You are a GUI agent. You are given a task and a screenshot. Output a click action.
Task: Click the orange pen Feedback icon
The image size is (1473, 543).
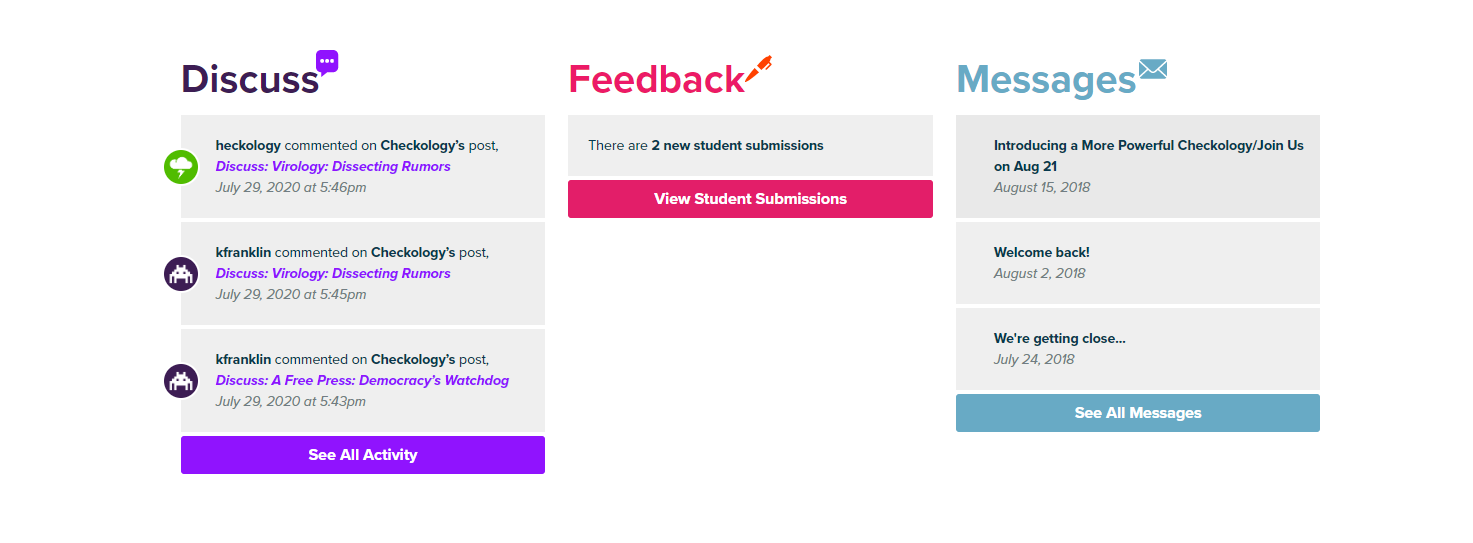click(x=758, y=71)
